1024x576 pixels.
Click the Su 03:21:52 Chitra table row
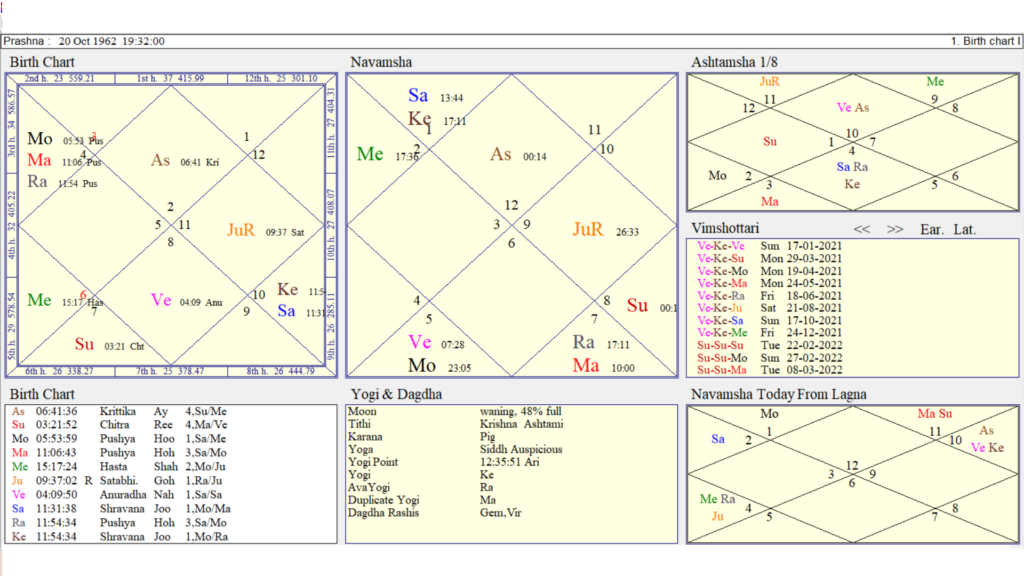point(120,425)
